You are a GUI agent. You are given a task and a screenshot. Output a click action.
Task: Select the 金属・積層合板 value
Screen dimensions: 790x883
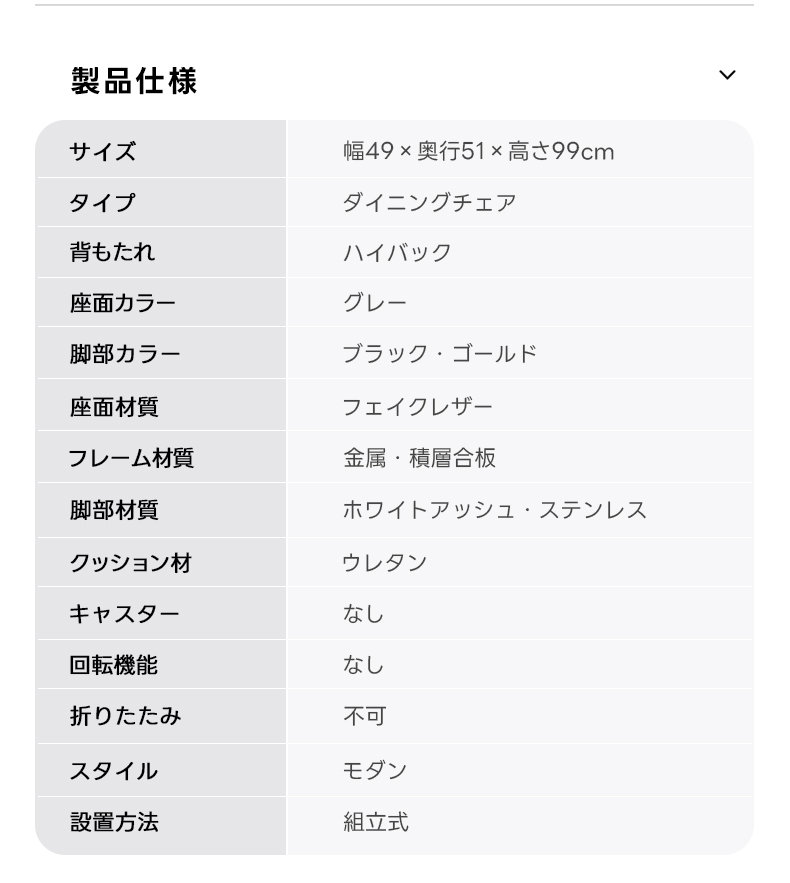419,458
